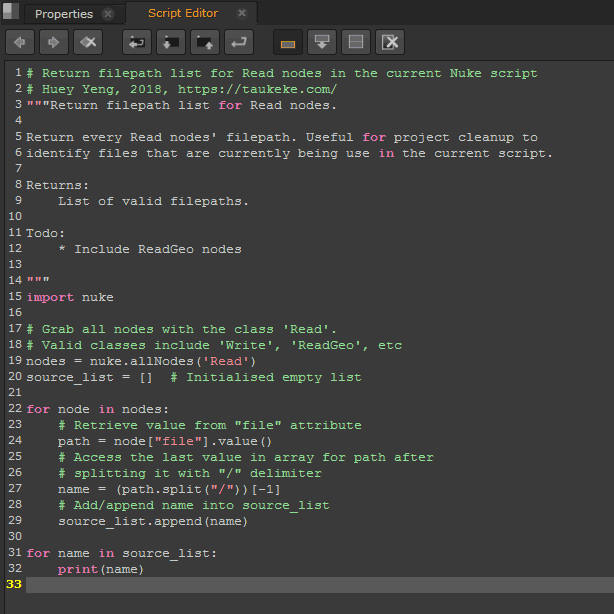Show input only pane icon
The image size is (614, 614).
click(x=288, y=42)
